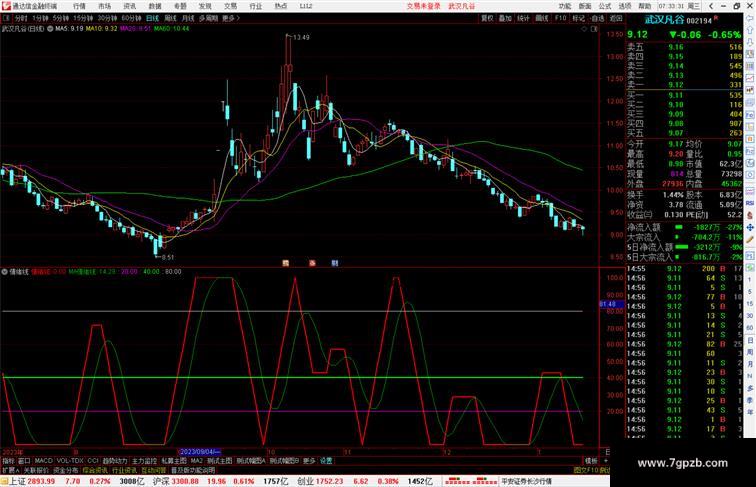The image size is (756, 487).
Task: Click the blue four-way move icon in sidebar
Action: pyautogui.click(x=750, y=227)
